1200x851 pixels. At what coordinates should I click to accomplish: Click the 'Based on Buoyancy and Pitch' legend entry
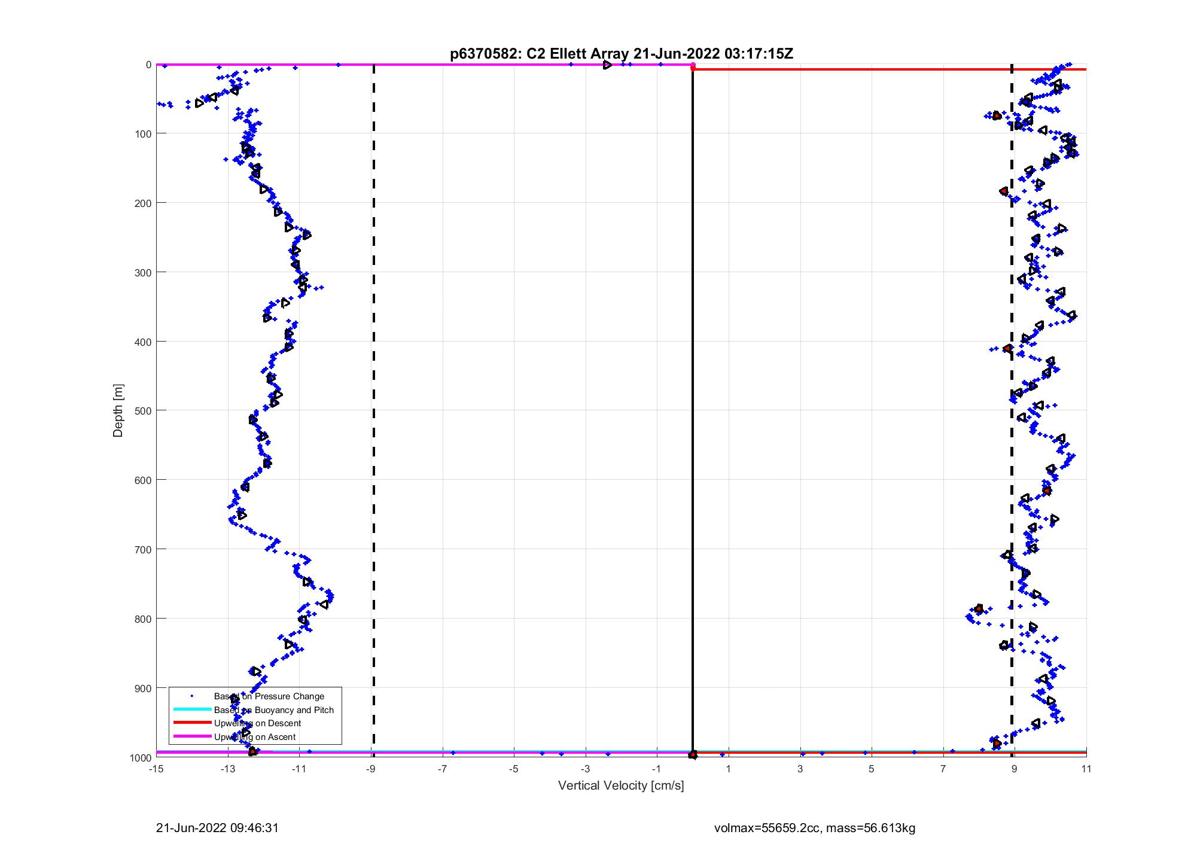point(274,710)
